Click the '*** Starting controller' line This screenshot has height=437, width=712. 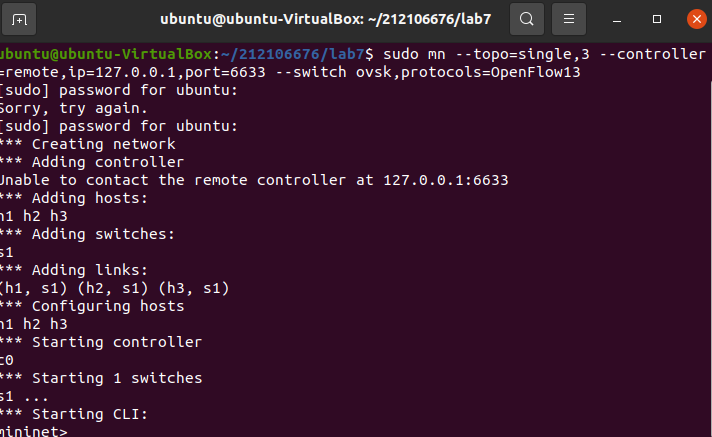click(101, 342)
